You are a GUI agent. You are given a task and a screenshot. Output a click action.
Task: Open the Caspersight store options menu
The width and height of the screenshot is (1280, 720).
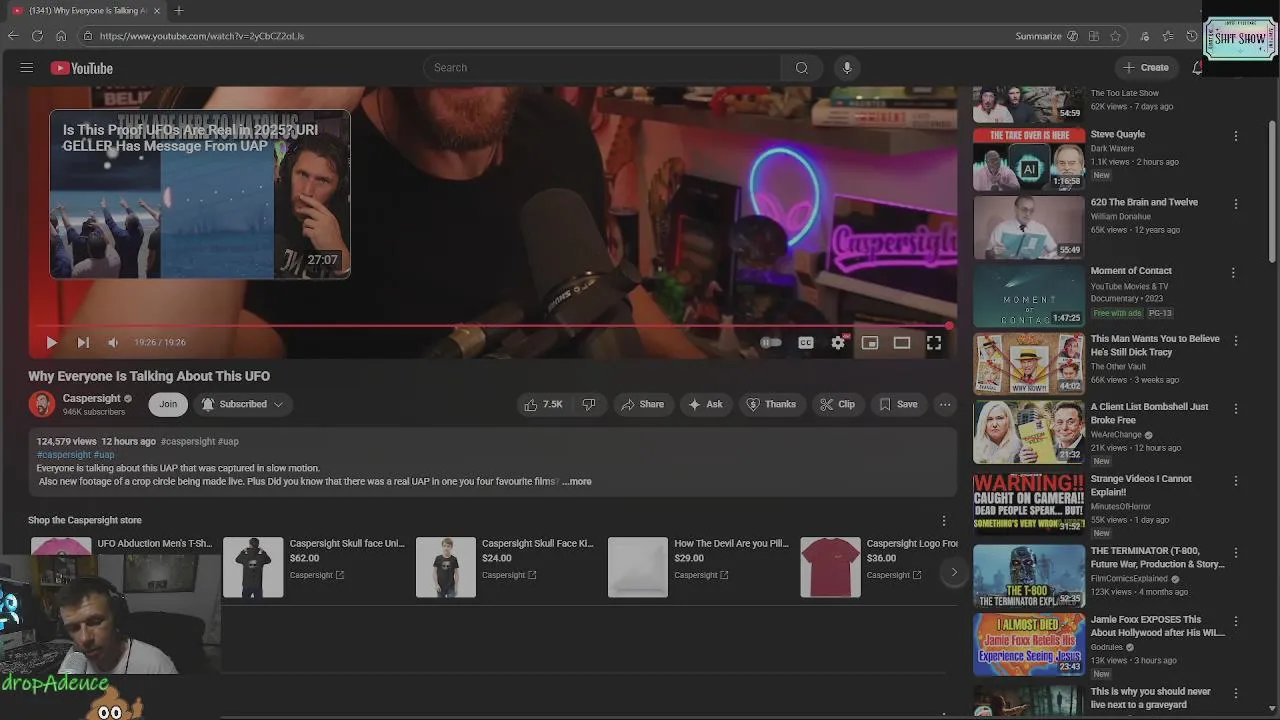[x=943, y=521]
